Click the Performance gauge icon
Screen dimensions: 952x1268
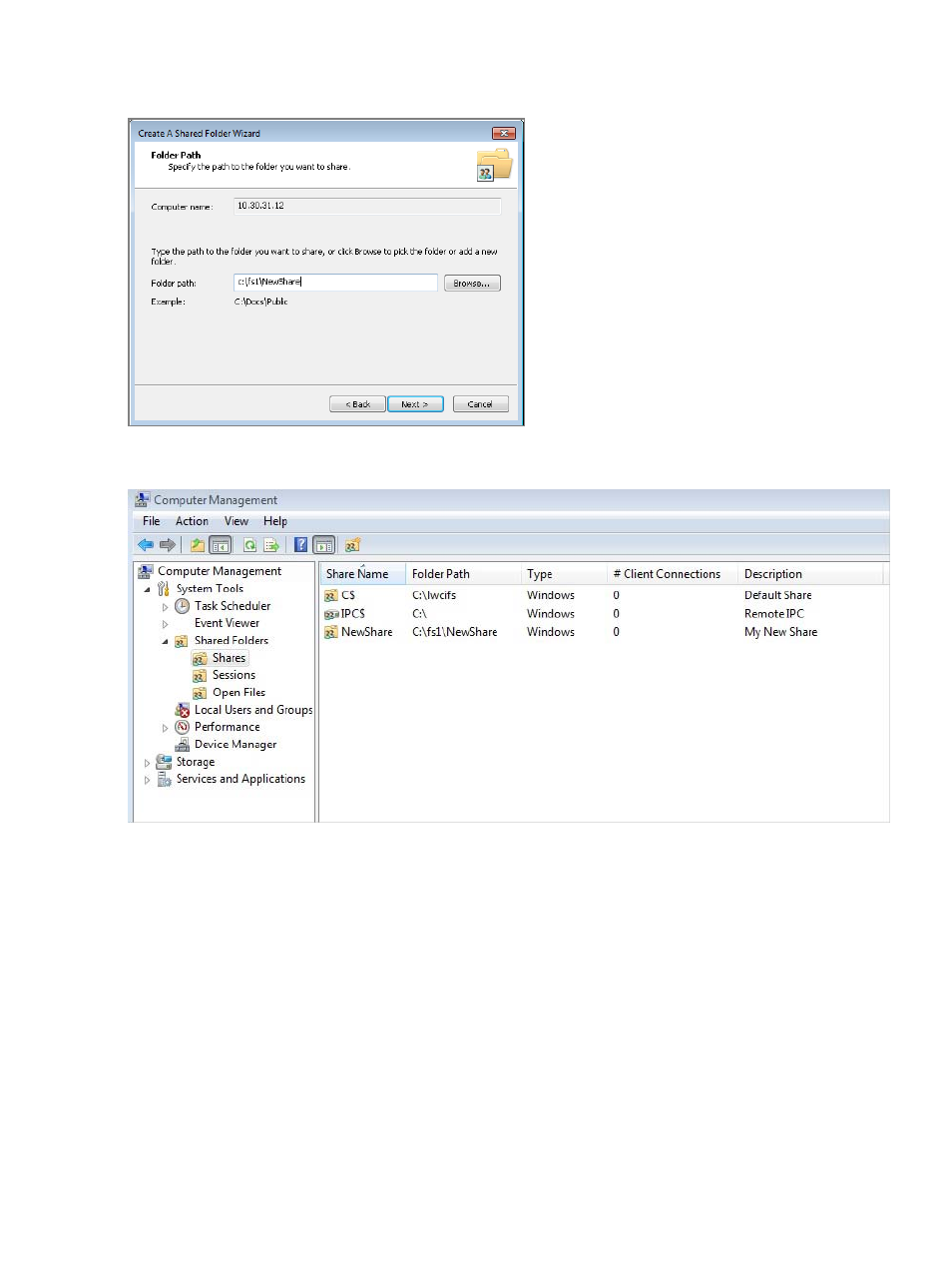click(x=182, y=728)
